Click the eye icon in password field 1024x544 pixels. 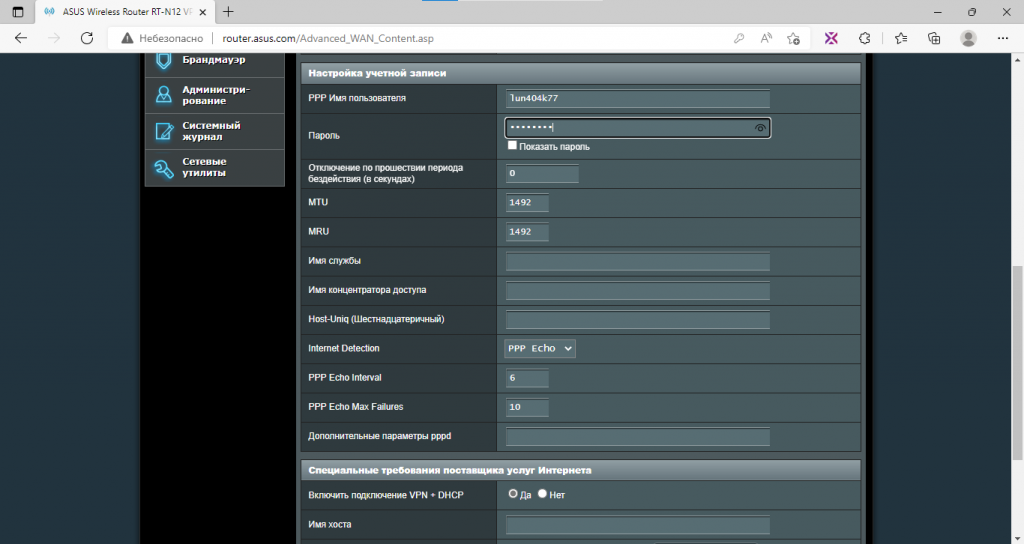point(760,128)
